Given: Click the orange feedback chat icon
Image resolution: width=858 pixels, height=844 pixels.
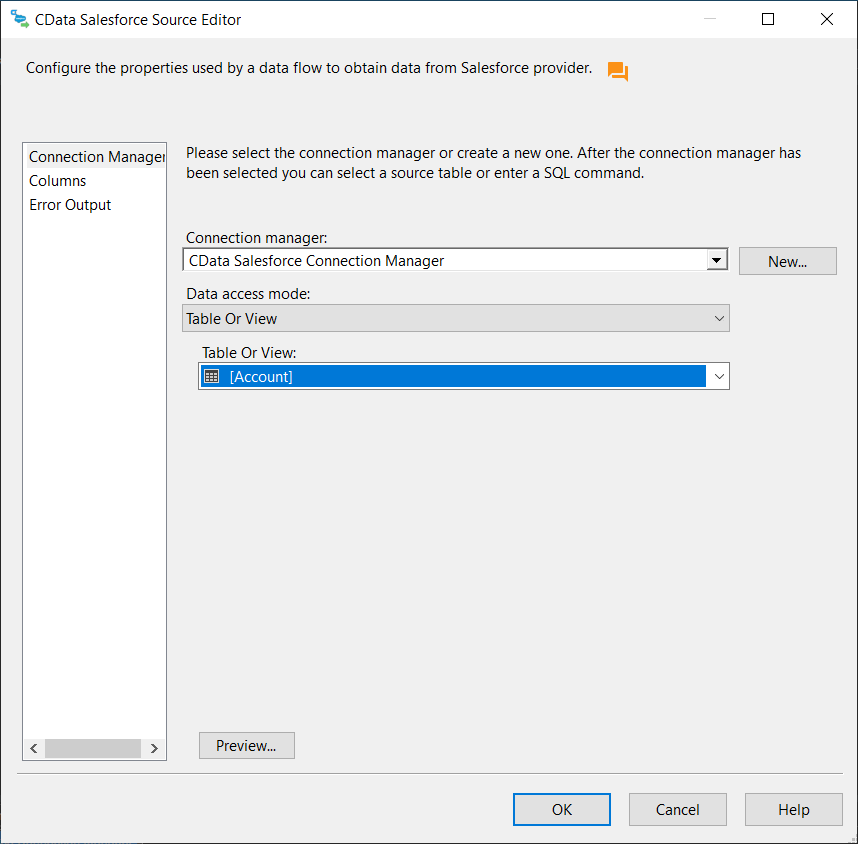Looking at the screenshot, I should 617,71.
